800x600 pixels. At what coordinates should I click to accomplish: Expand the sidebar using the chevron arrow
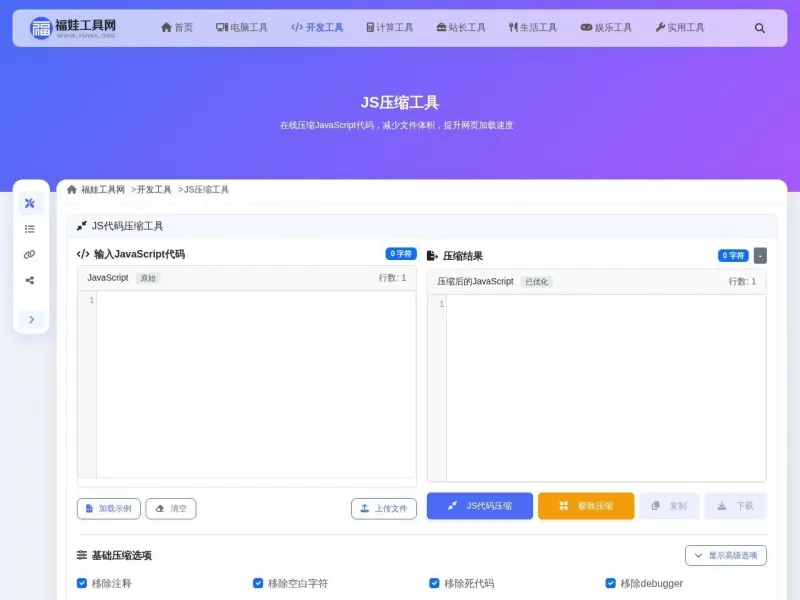tap(30, 319)
